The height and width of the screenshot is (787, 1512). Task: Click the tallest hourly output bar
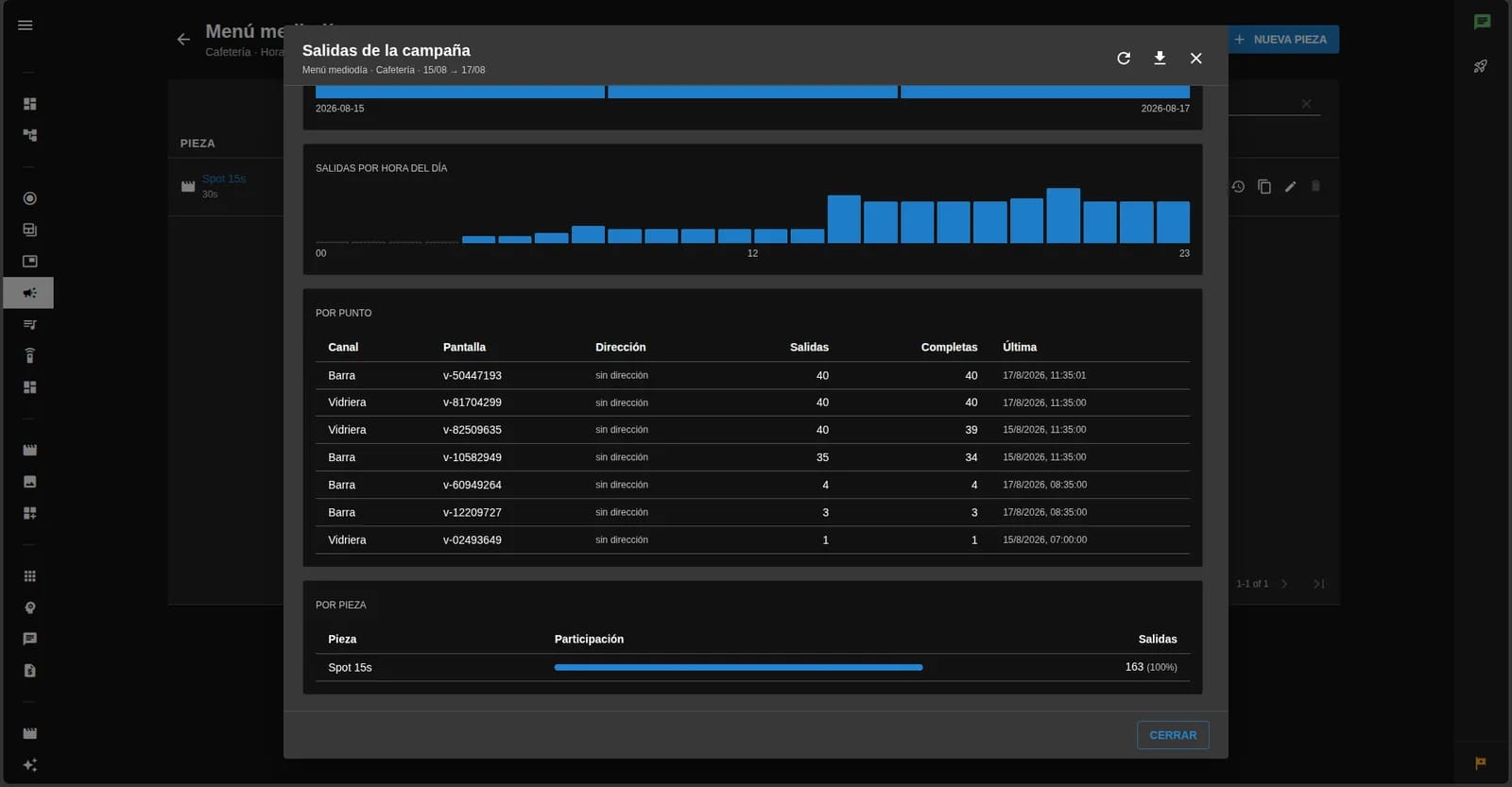click(1063, 215)
